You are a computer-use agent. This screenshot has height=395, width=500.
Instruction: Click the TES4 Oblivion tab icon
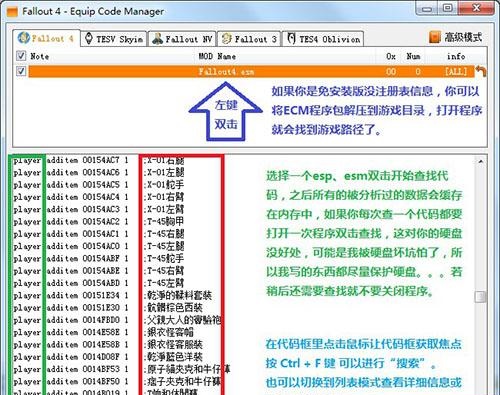(291, 38)
